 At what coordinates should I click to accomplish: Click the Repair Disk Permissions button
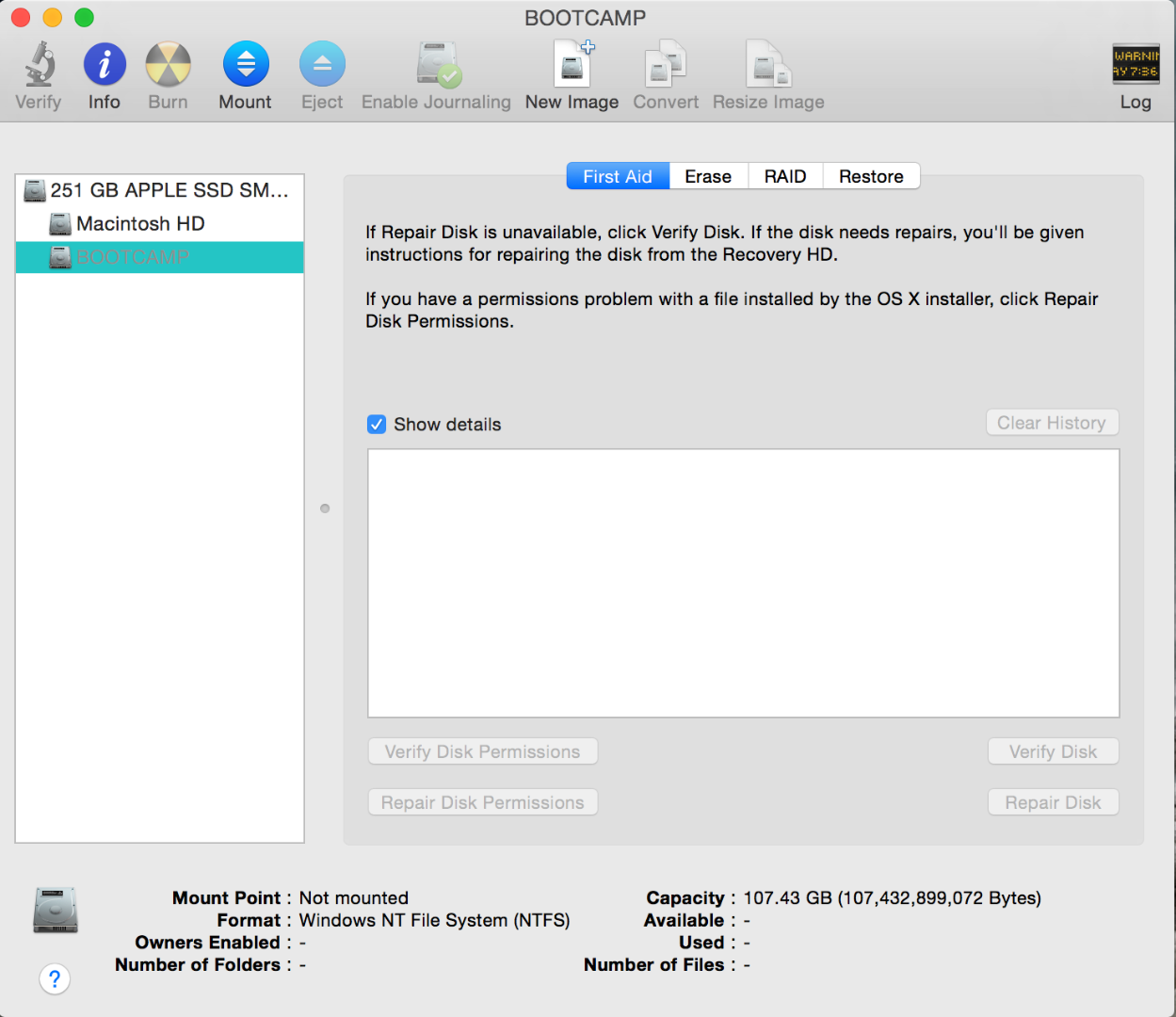[x=482, y=802]
